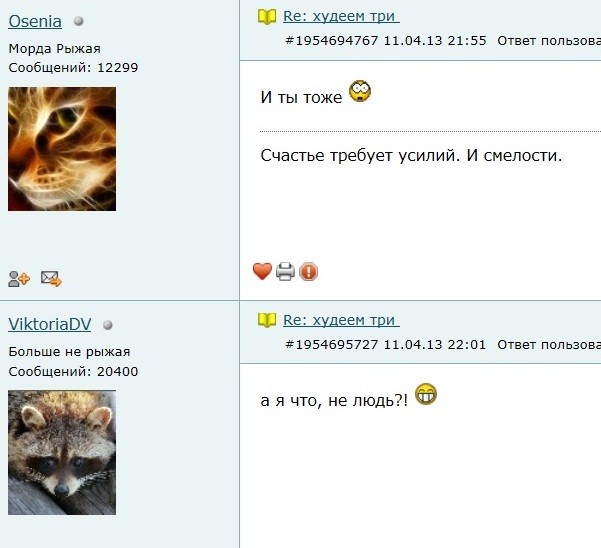Click the yellow book icon in ViktoriaDV's post header
Viewport: 601px width, 548px height.
coord(267,320)
